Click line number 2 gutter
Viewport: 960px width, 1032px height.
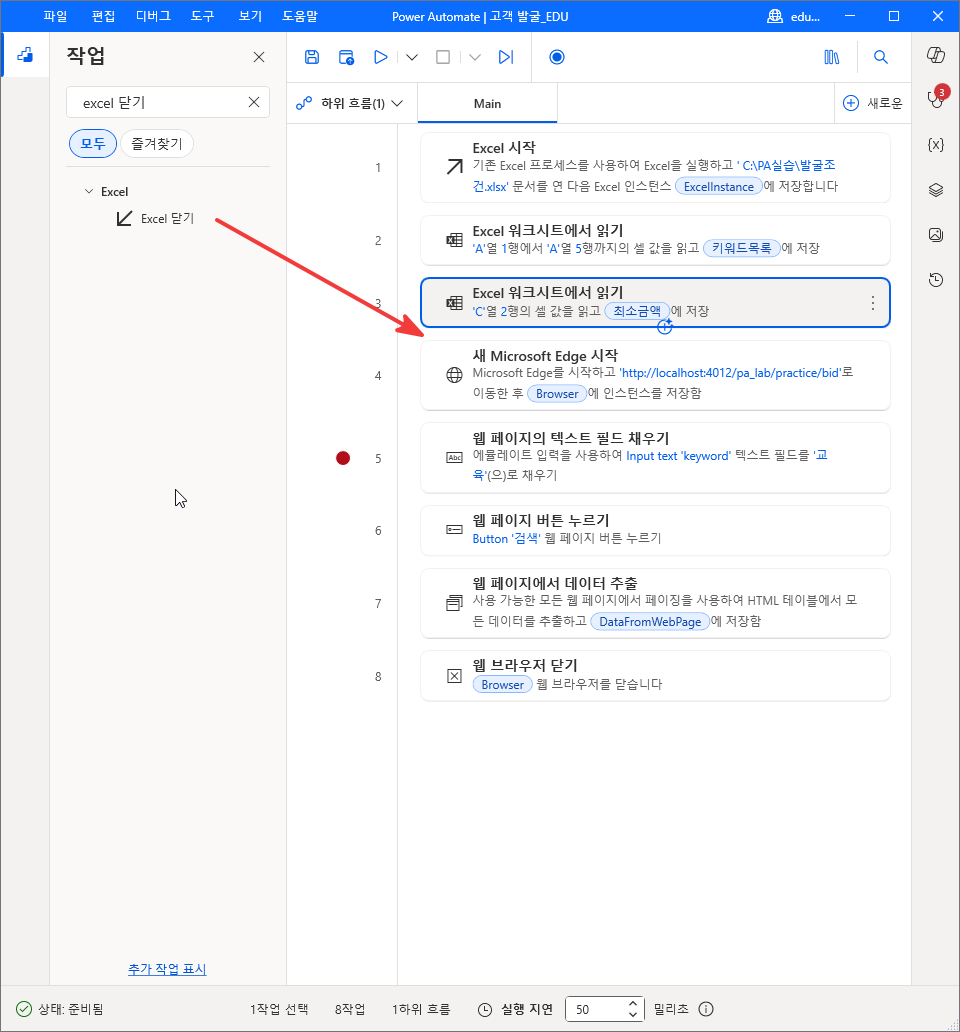point(378,240)
